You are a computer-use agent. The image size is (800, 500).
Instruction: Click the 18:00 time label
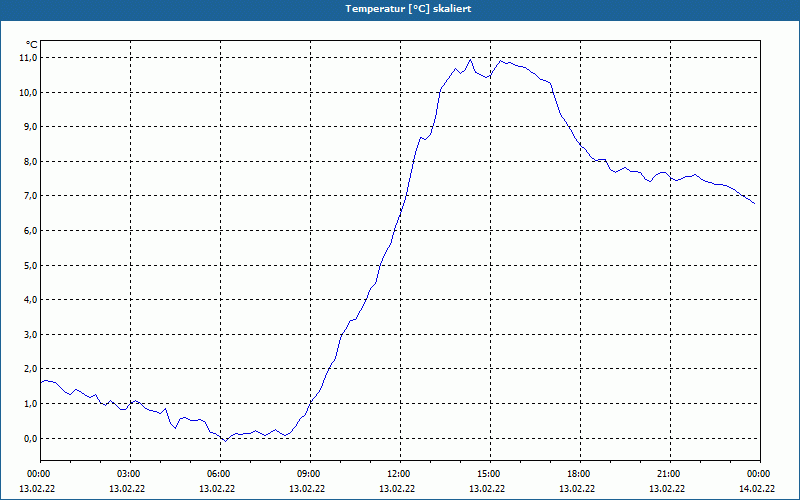point(577,474)
